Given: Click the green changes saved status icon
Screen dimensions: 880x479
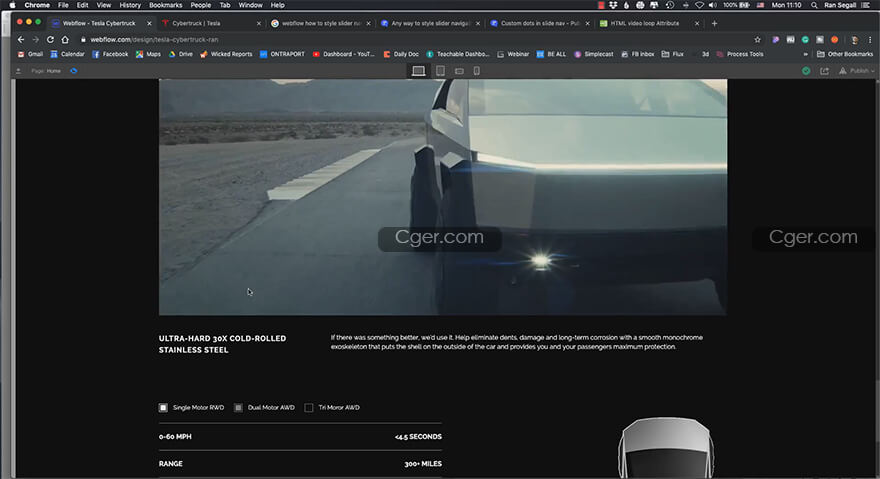Looking at the screenshot, I should [806, 71].
